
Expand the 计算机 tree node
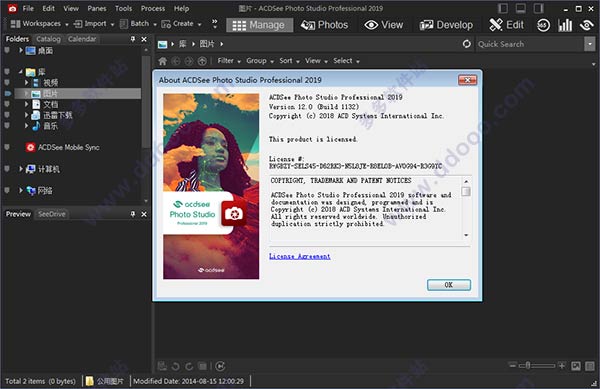point(21,169)
